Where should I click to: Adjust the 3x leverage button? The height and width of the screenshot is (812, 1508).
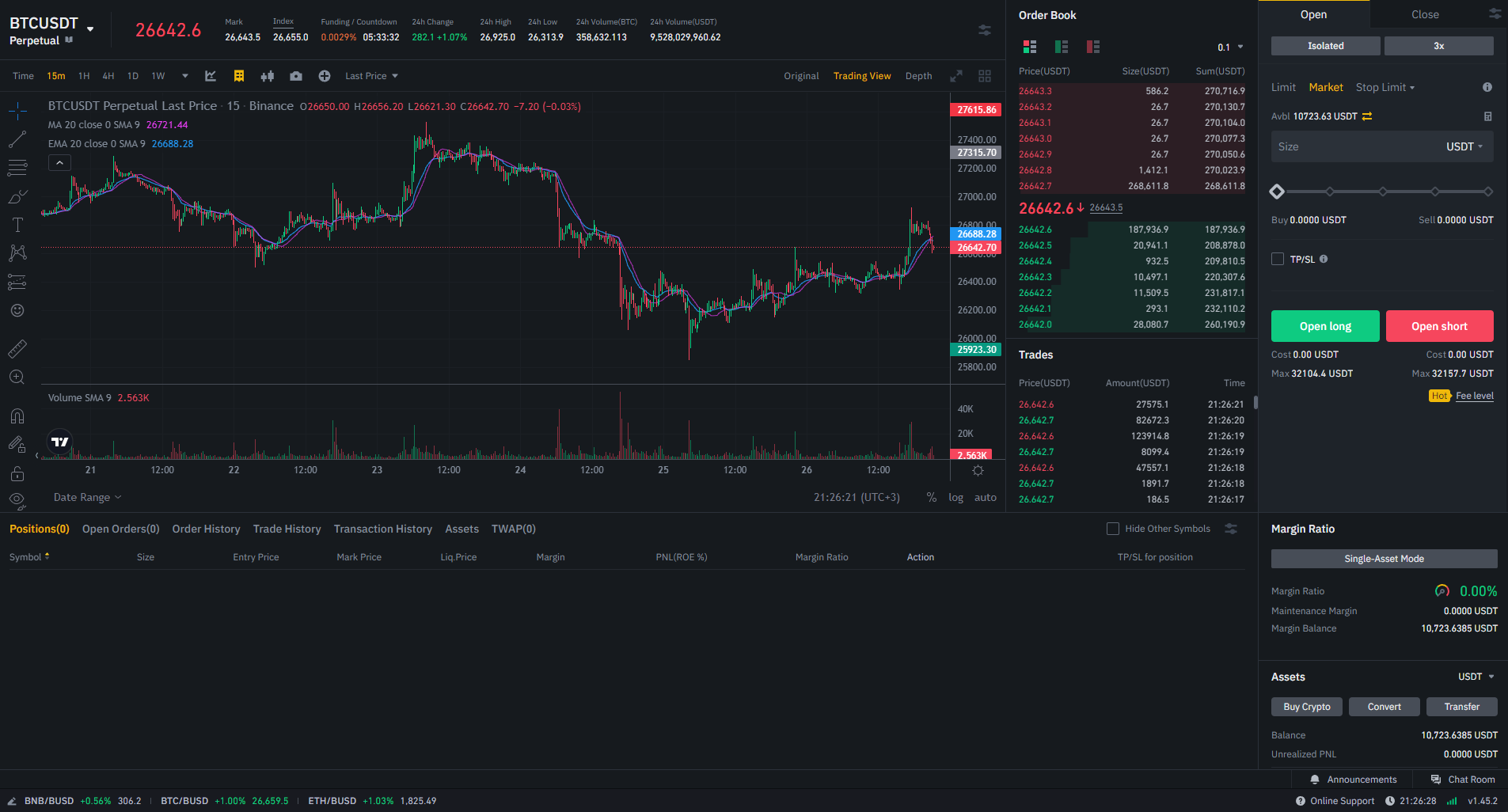pos(1438,46)
